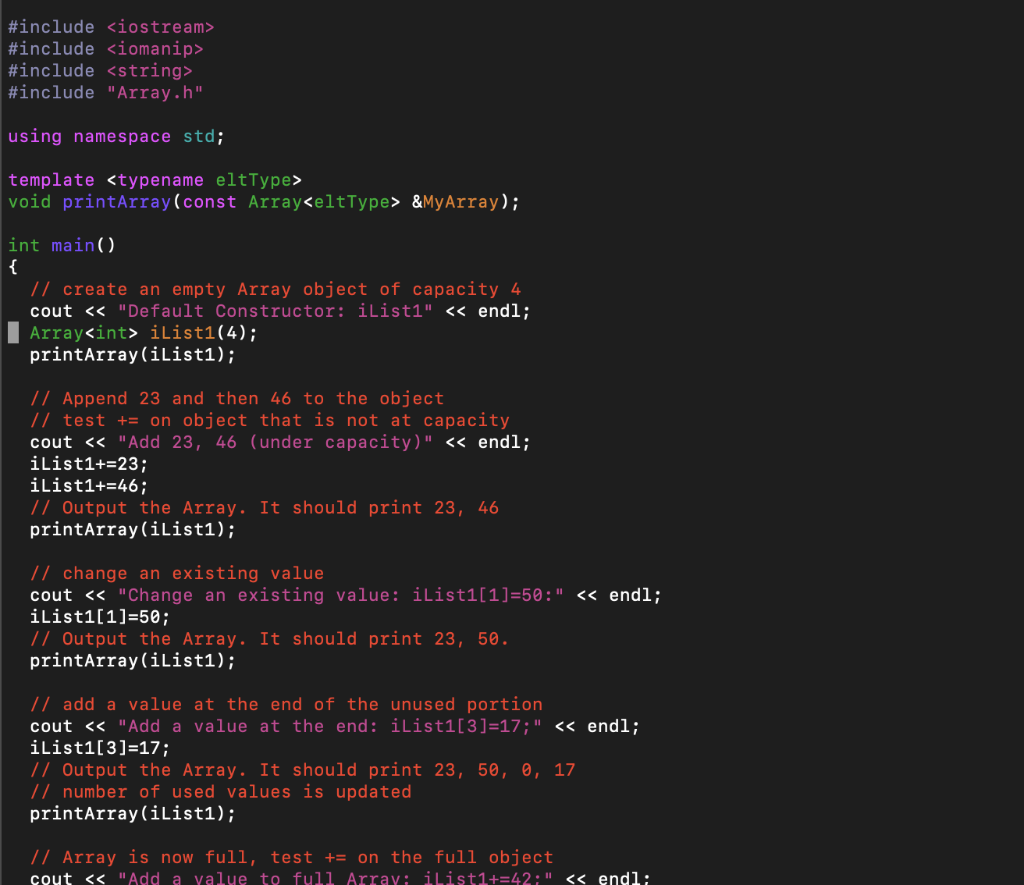Click the 'iList1[1]=50;' statement

(100, 617)
